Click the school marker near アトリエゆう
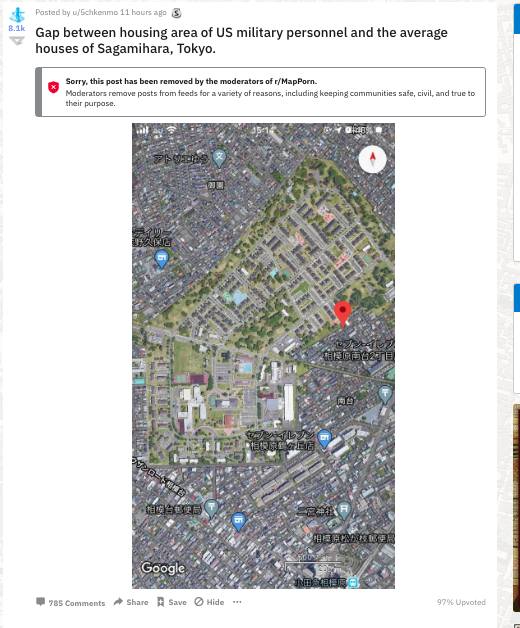520x628 pixels. [219, 158]
